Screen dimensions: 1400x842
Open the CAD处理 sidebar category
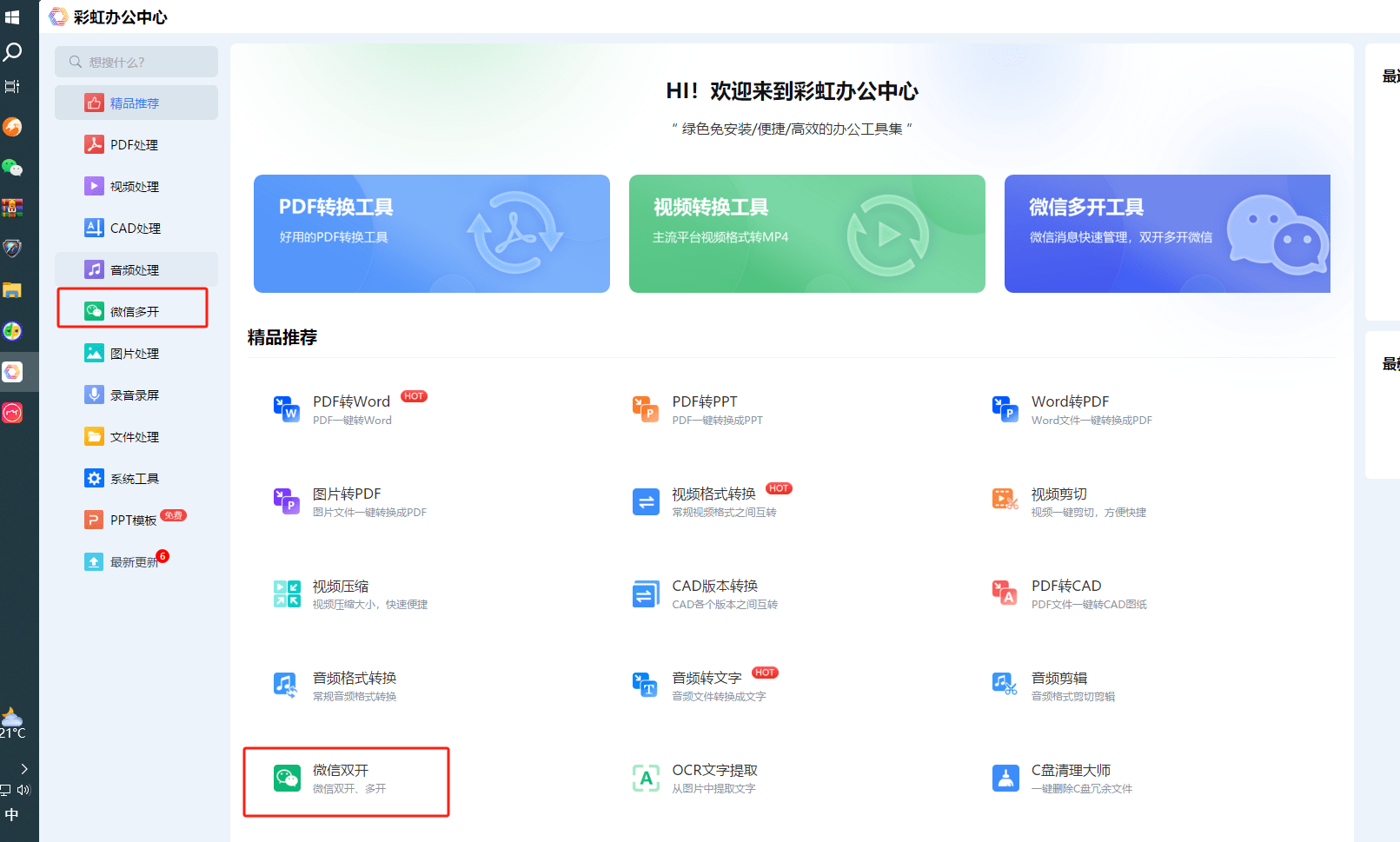pos(136,228)
